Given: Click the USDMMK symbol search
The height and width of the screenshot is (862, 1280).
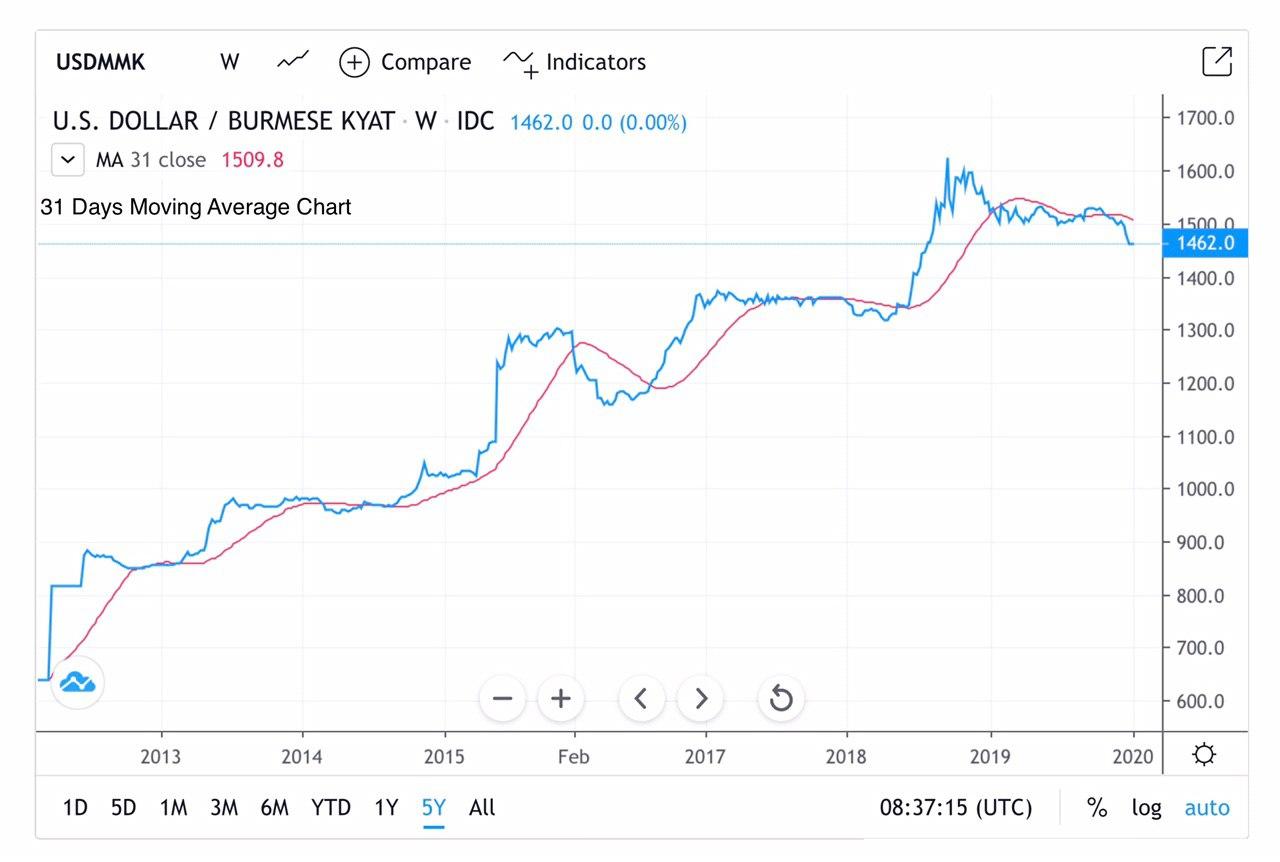Looking at the screenshot, I should 101,62.
